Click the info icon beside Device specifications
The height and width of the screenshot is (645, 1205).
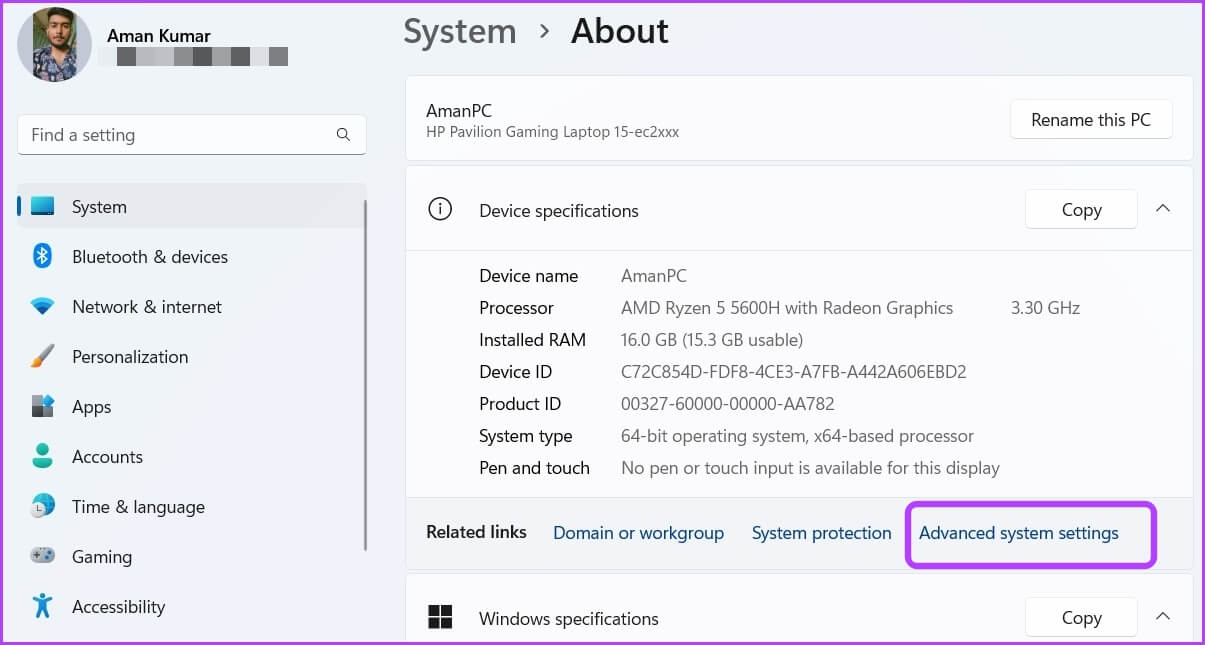coord(439,210)
